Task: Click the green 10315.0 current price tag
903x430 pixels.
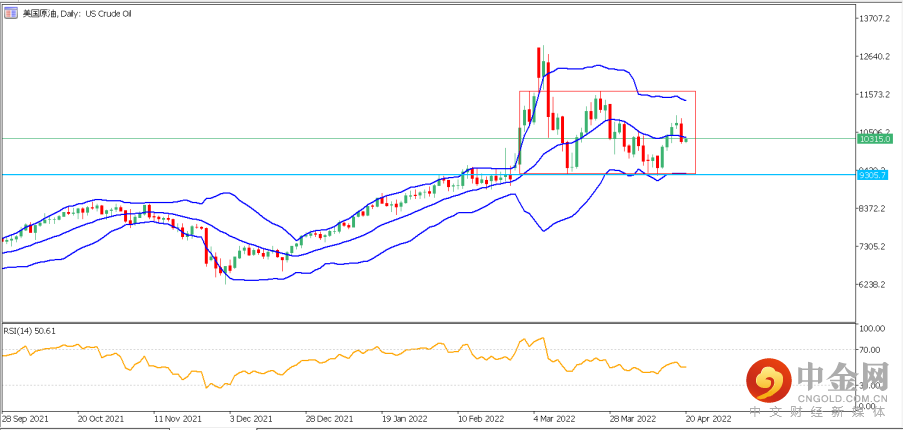Action: point(875,139)
